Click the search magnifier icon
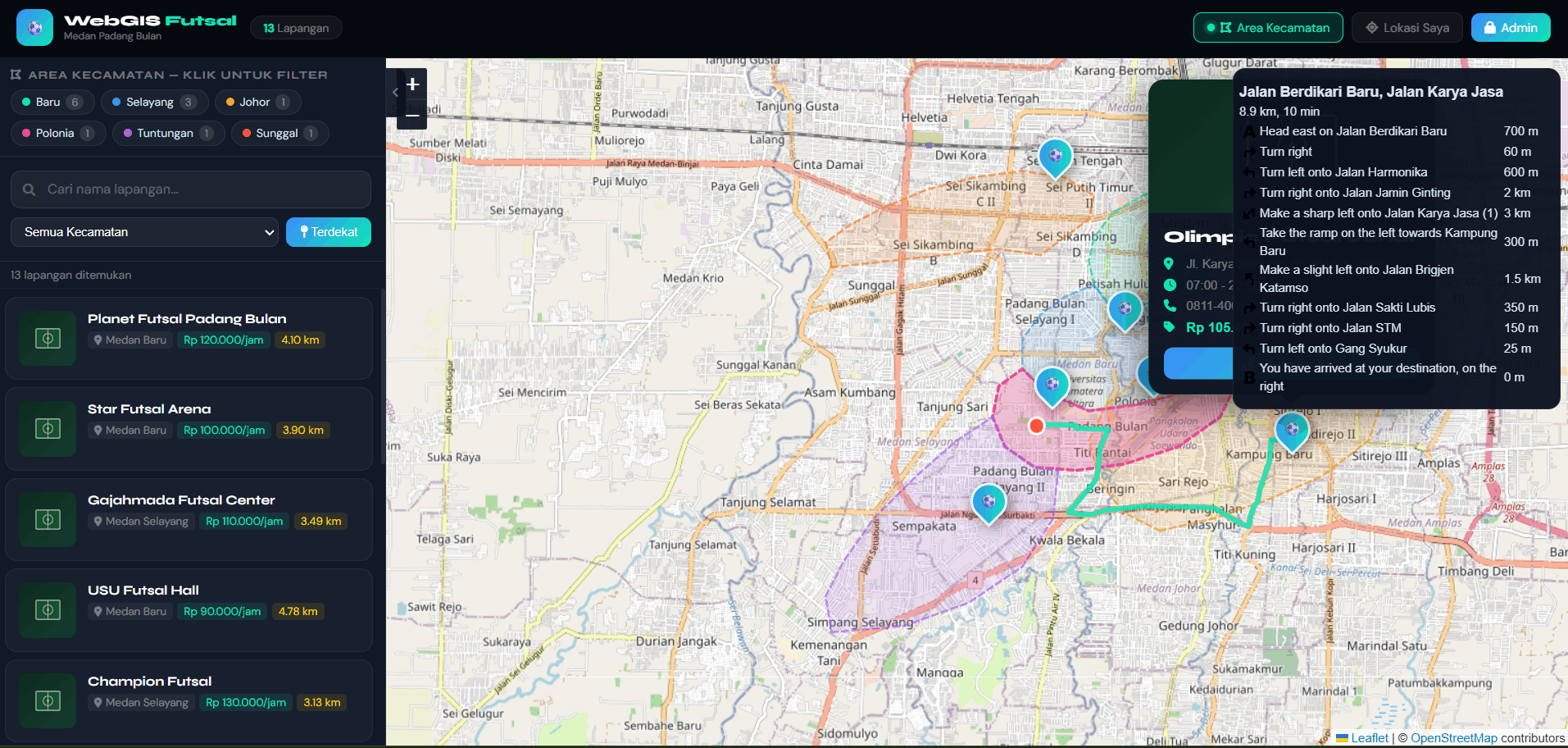1568x748 pixels. [29, 189]
